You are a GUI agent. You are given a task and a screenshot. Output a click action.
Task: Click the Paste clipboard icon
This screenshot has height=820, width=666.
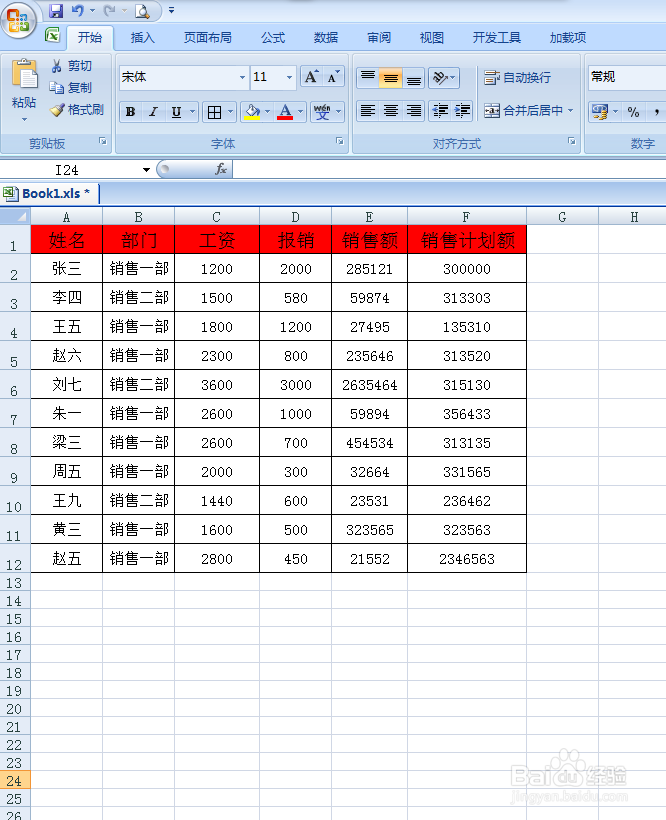click(x=25, y=75)
